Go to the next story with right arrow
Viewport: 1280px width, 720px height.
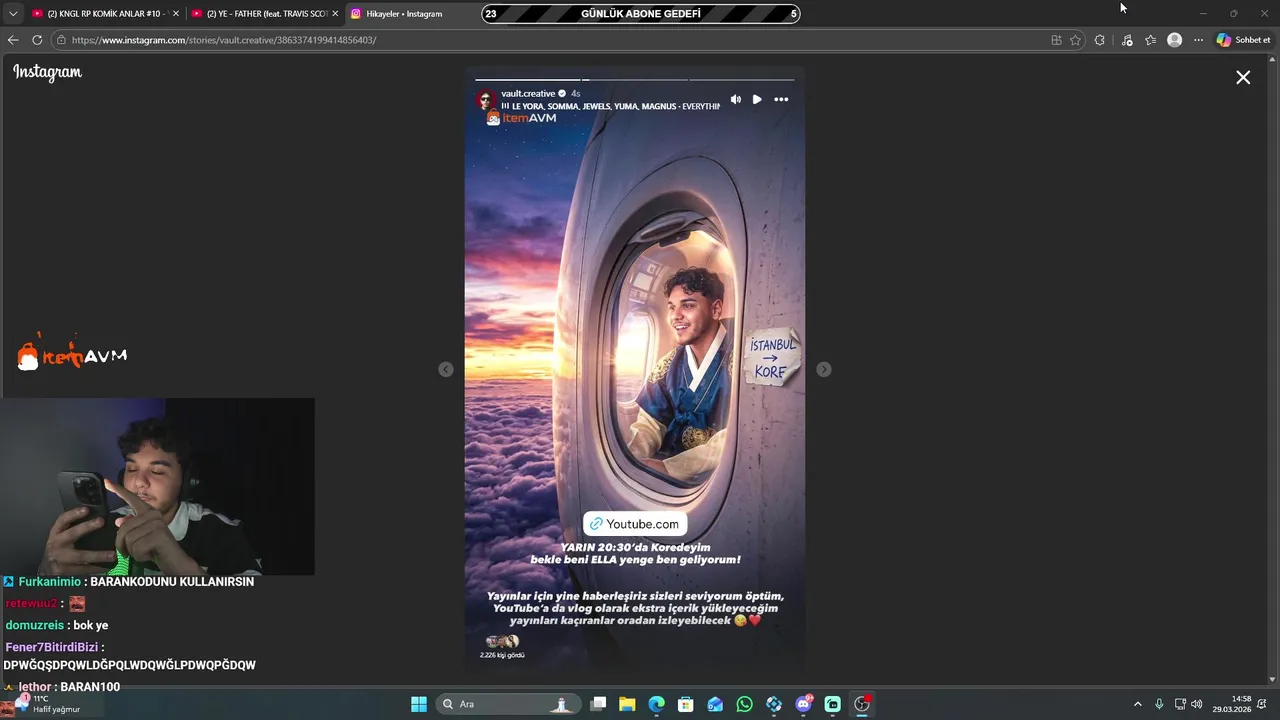(x=823, y=369)
